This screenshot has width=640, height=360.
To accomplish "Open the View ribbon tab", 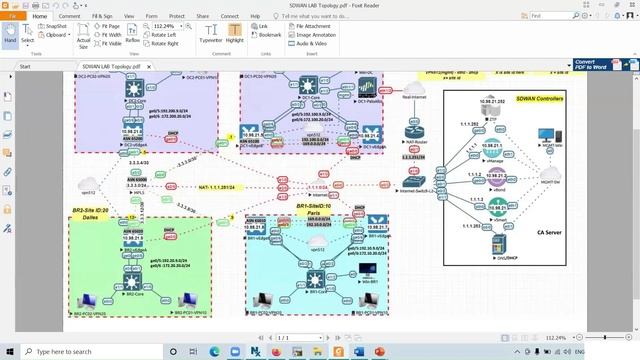I will coord(129,16).
